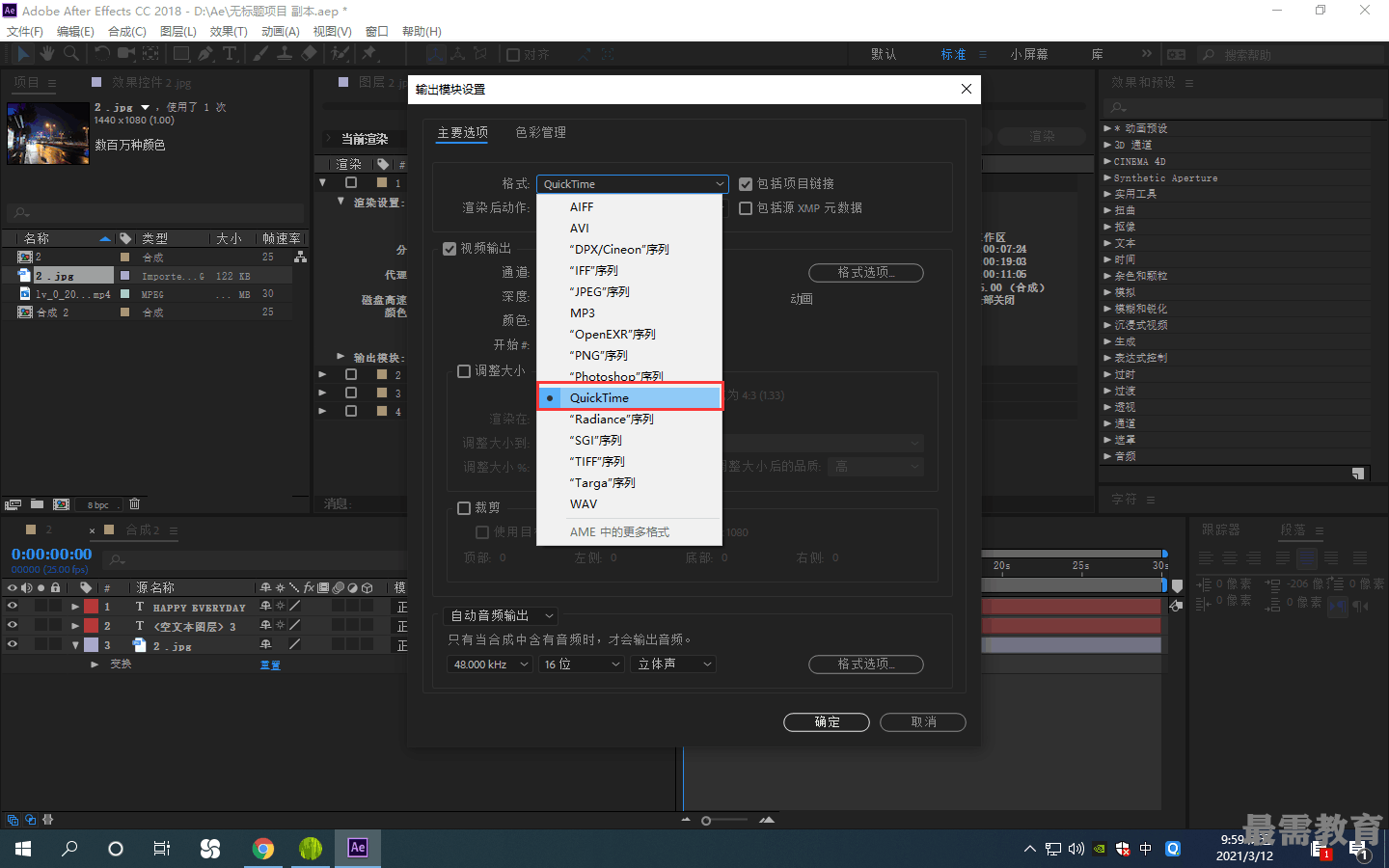The image size is (1389, 868).
Task: Open the 16 位 bit depth dropdown
Action: (582, 665)
